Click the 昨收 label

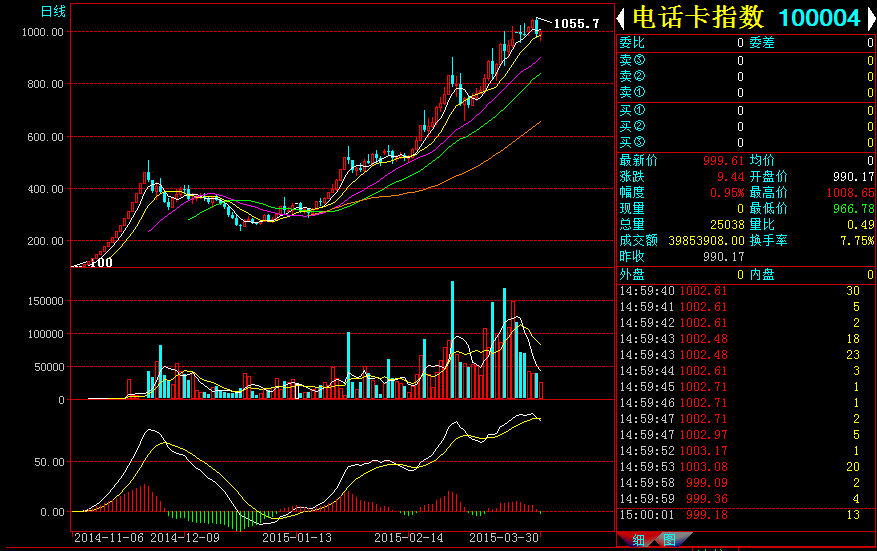(x=632, y=257)
